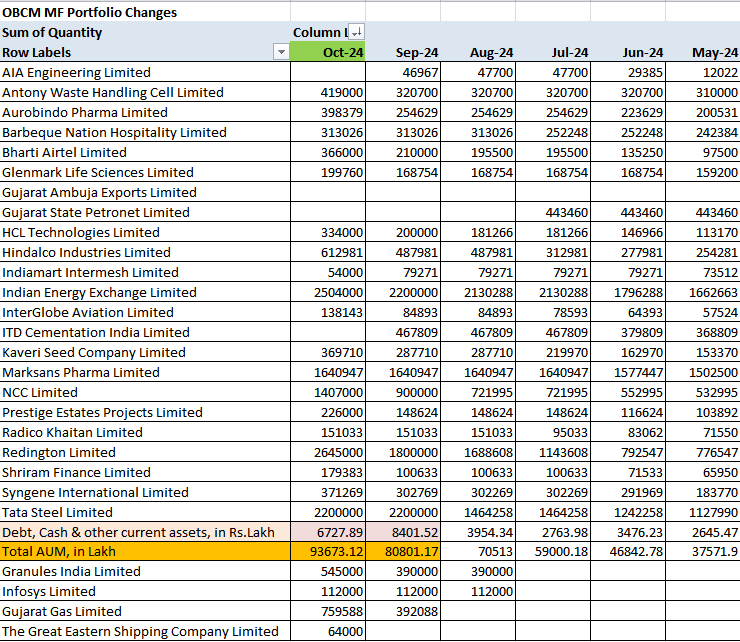Screen dimensions: 740x642
Task: Click AIA Engineering Sep-24 value 46967
Action: click(x=420, y=72)
